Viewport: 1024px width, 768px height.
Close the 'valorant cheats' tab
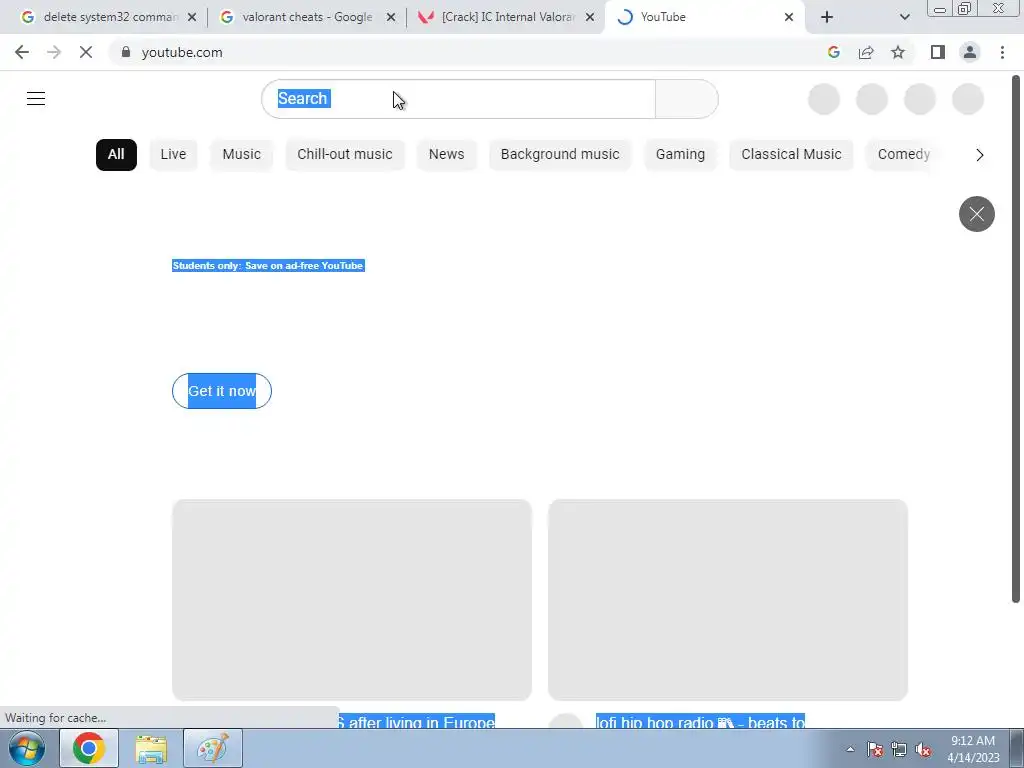391,17
